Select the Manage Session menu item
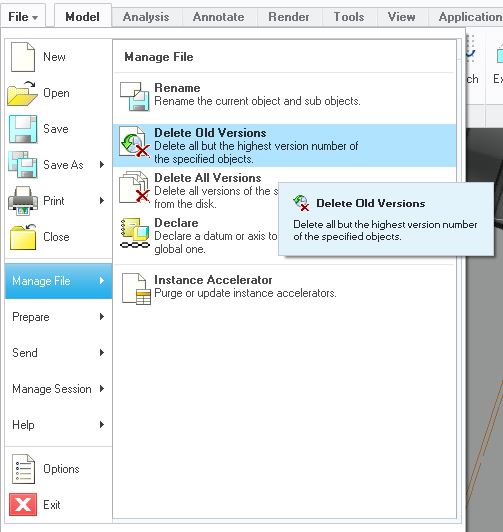 click(58, 388)
